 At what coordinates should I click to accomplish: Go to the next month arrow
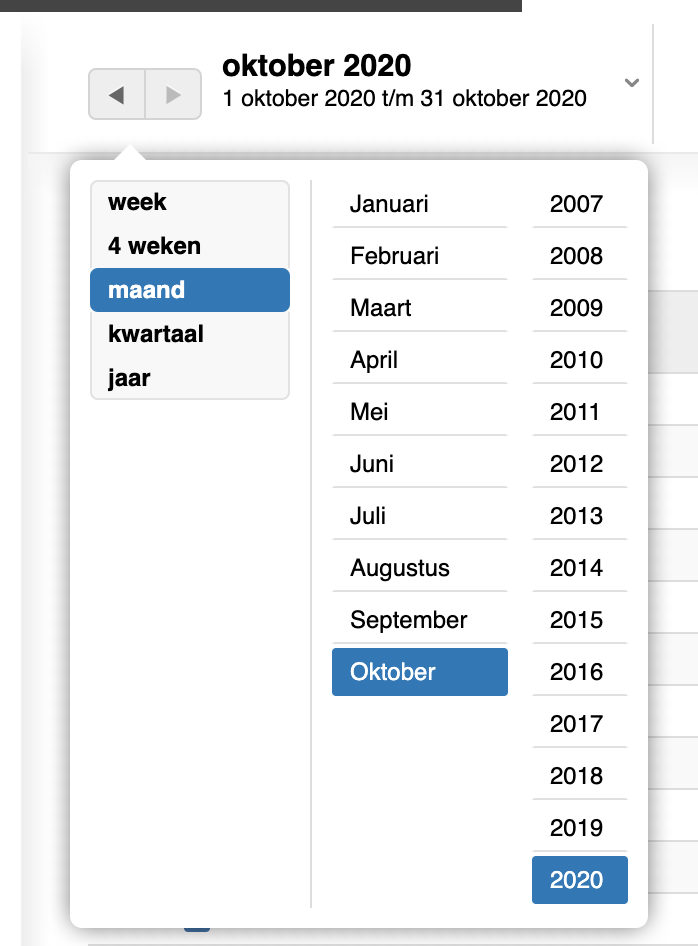[173, 95]
